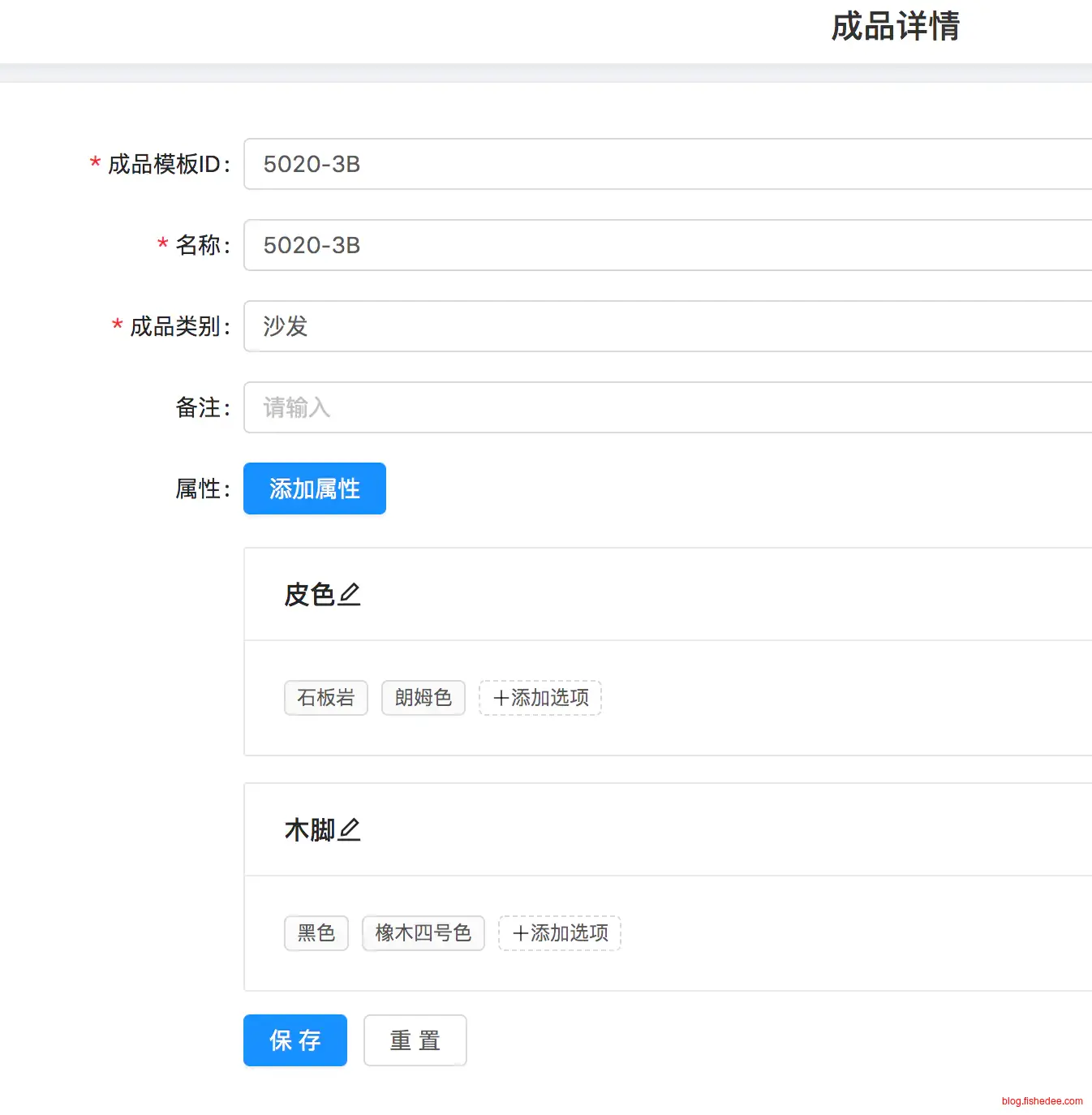Focus the 成品模板ID input field
Image resolution: width=1092 pixels, height=1115 pixels.
(665, 164)
